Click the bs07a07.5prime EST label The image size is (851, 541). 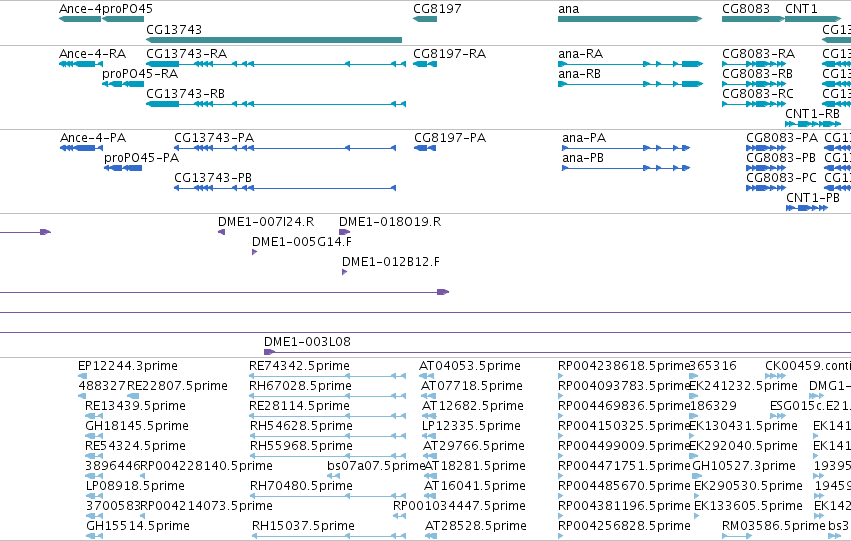click(x=376, y=467)
